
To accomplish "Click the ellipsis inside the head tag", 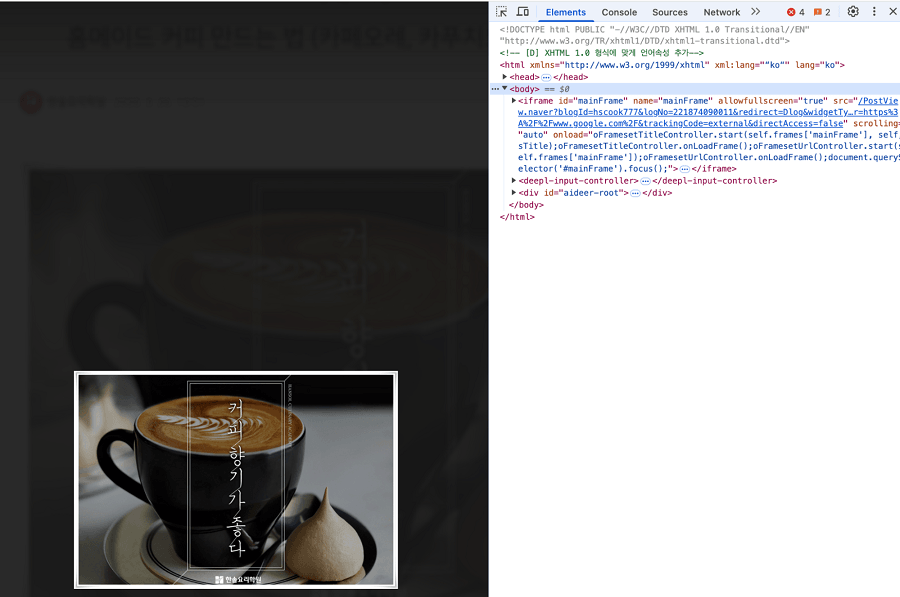I will point(546,77).
